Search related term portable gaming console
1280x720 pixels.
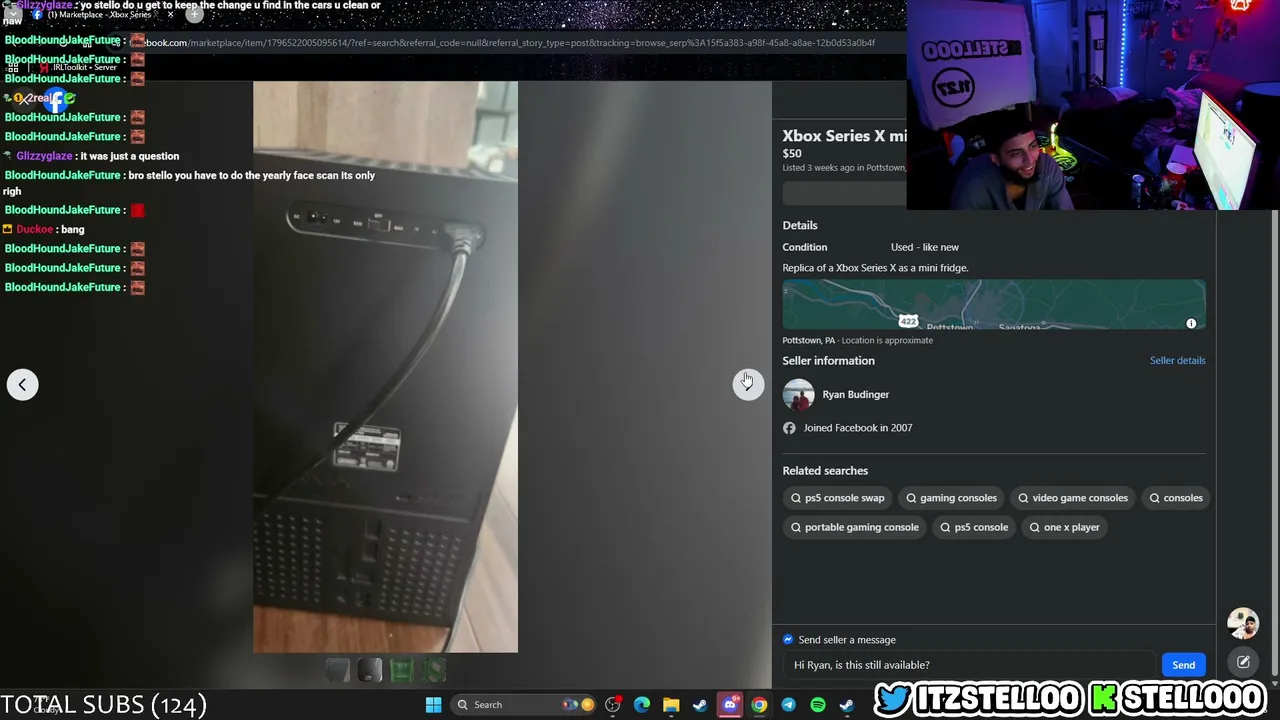point(854,527)
